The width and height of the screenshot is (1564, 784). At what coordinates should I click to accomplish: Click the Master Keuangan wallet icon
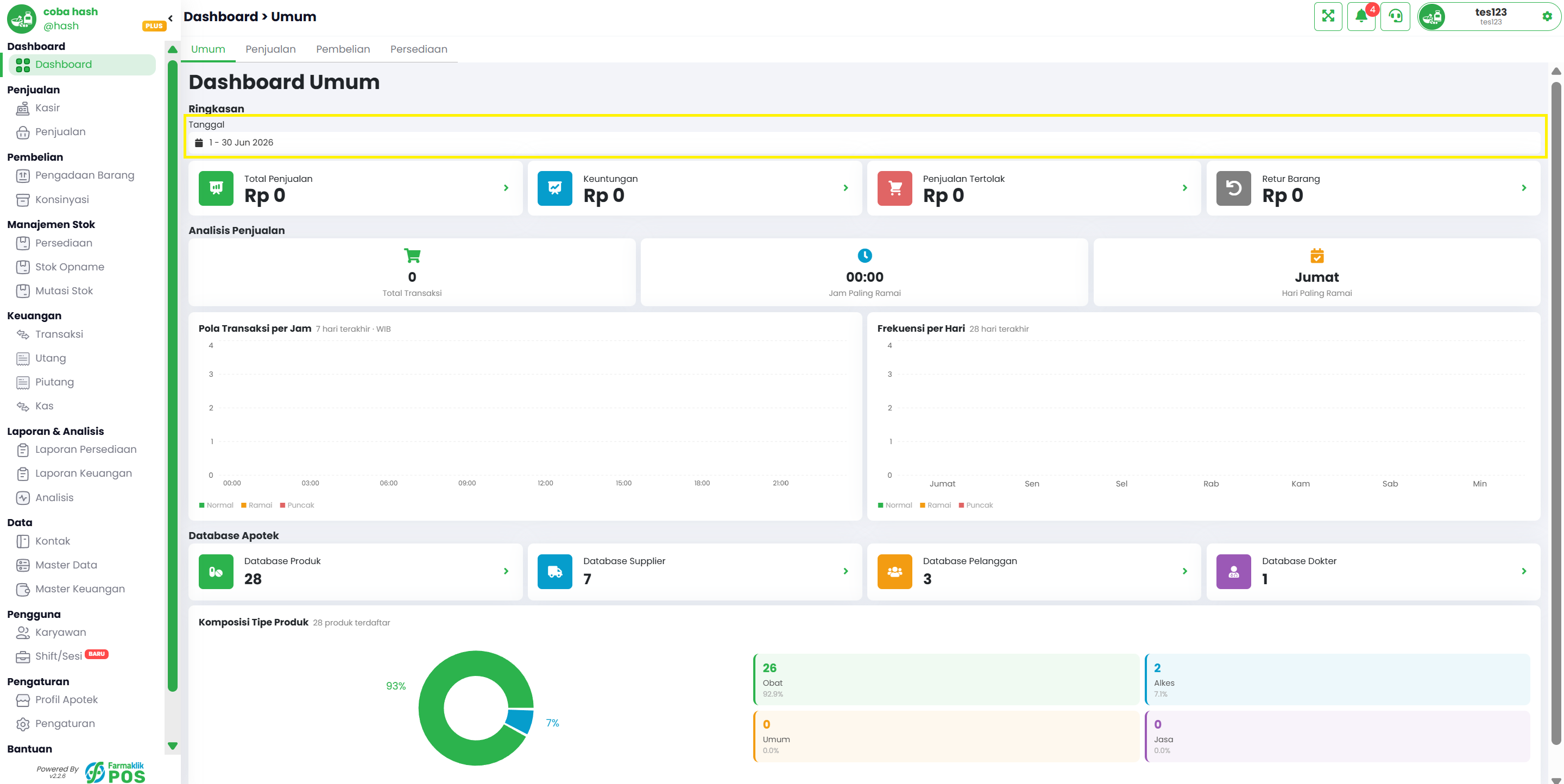pos(22,589)
